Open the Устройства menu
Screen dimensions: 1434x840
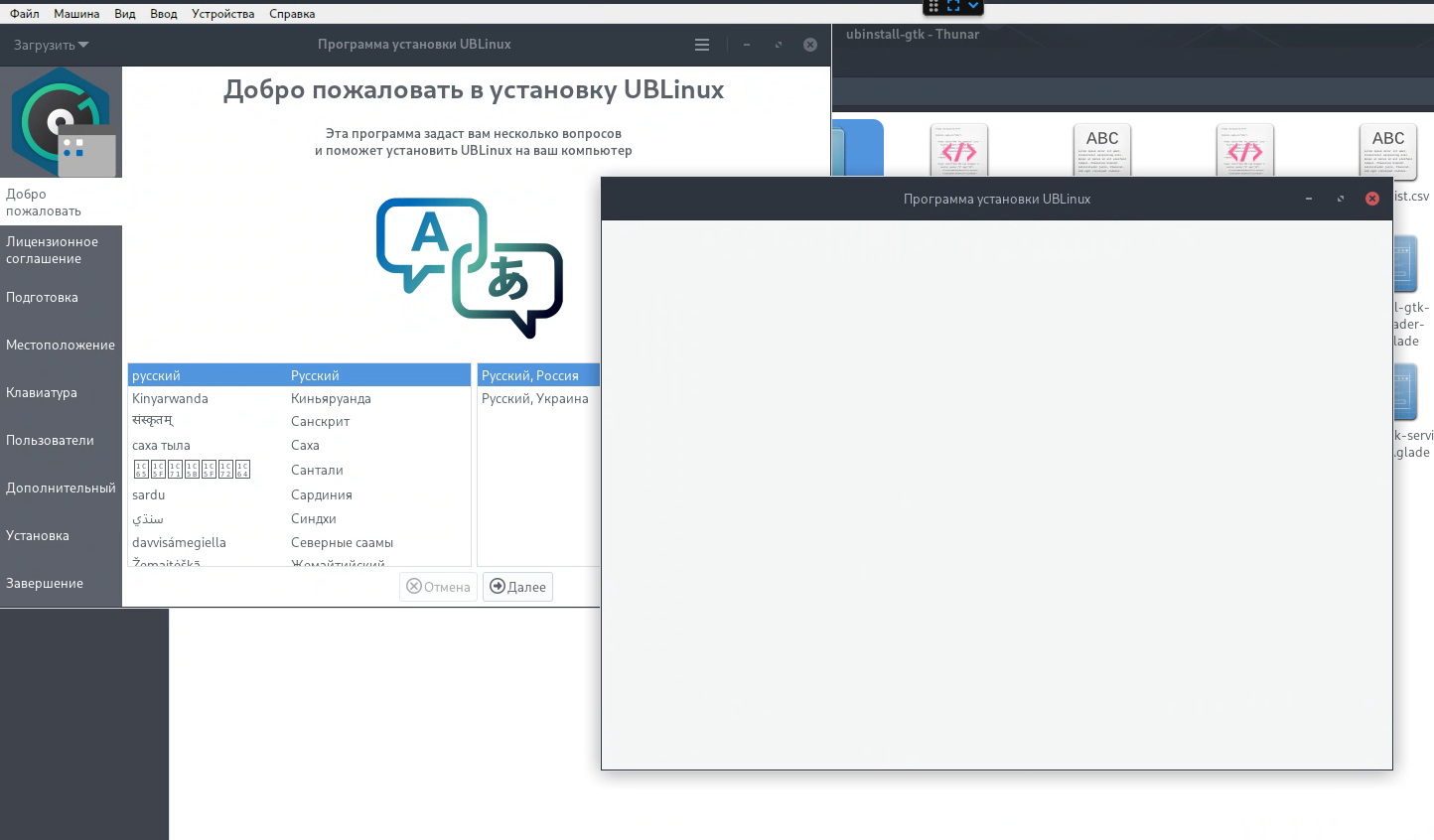pos(223,14)
